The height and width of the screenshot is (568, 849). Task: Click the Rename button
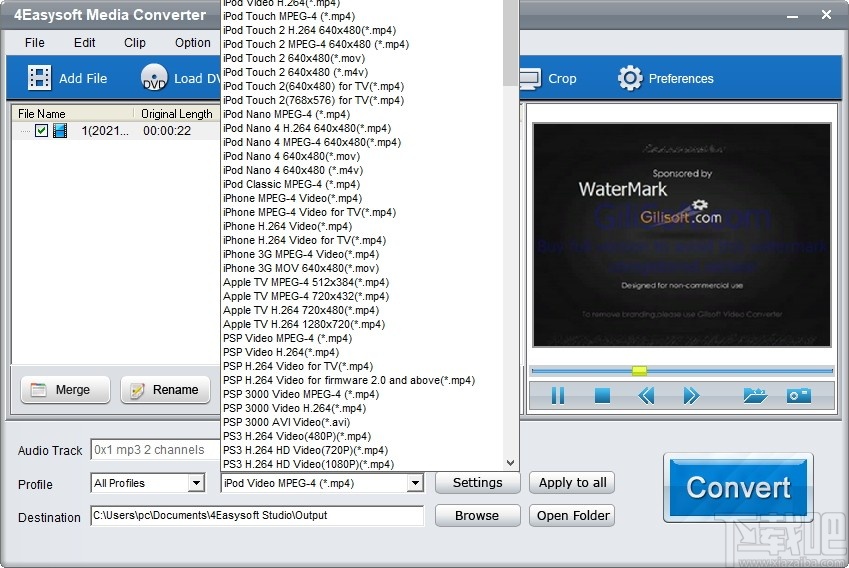[165, 390]
